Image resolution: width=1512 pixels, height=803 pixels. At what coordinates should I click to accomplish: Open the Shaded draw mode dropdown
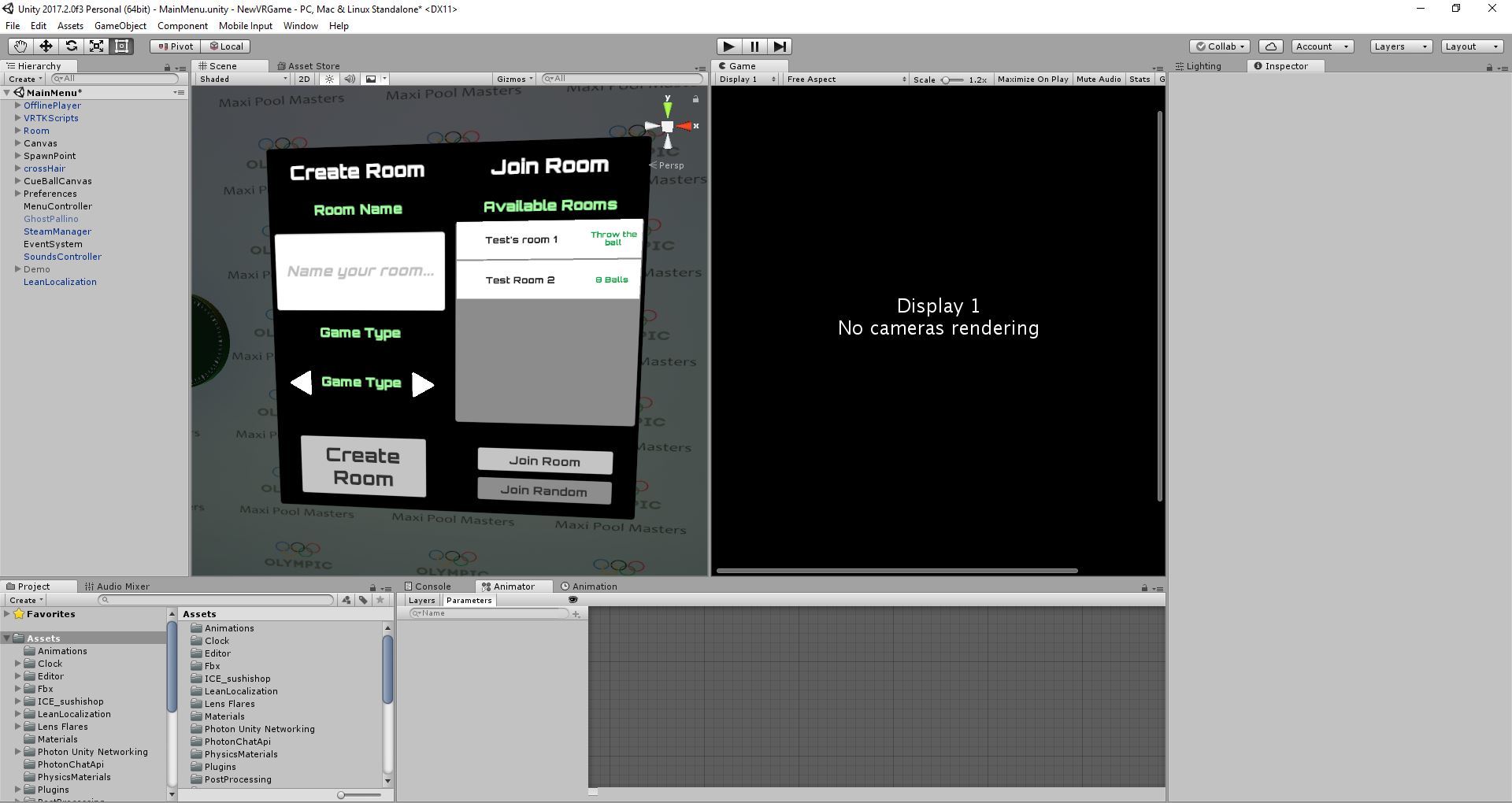tap(243, 79)
